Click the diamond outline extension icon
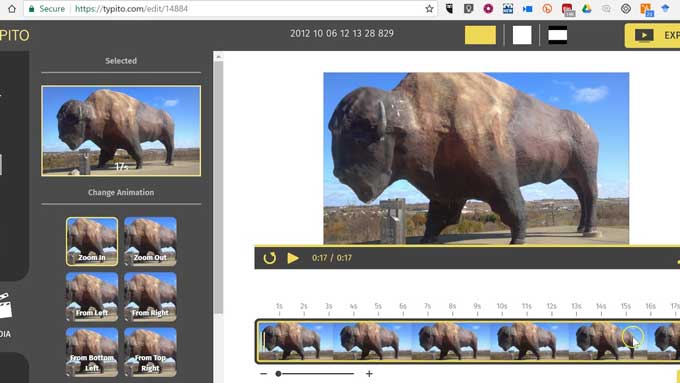680x383 pixels. (626, 9)
